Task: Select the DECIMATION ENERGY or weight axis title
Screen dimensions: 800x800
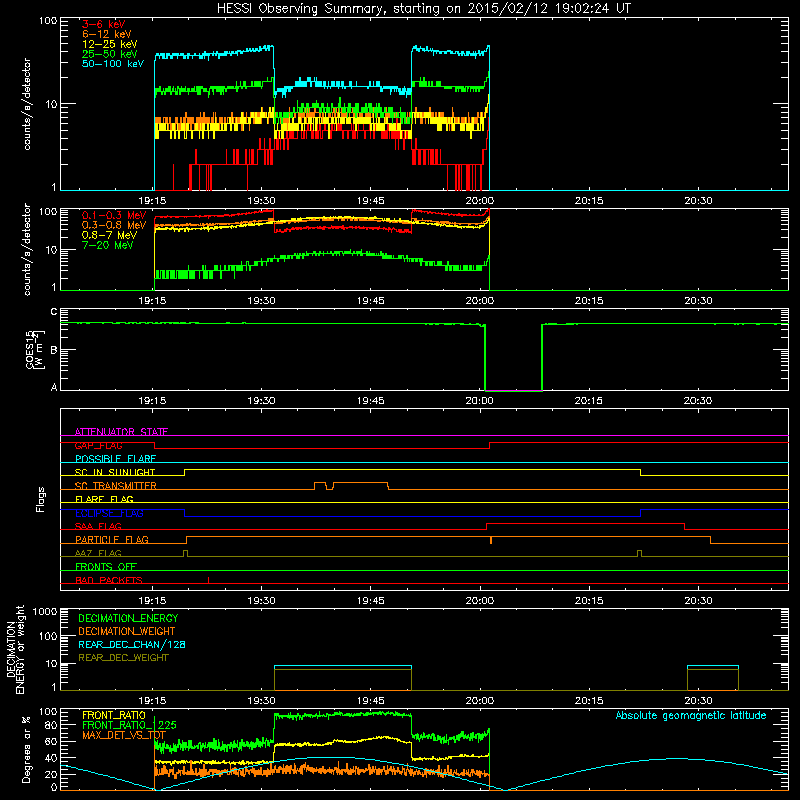Action: 15,649
